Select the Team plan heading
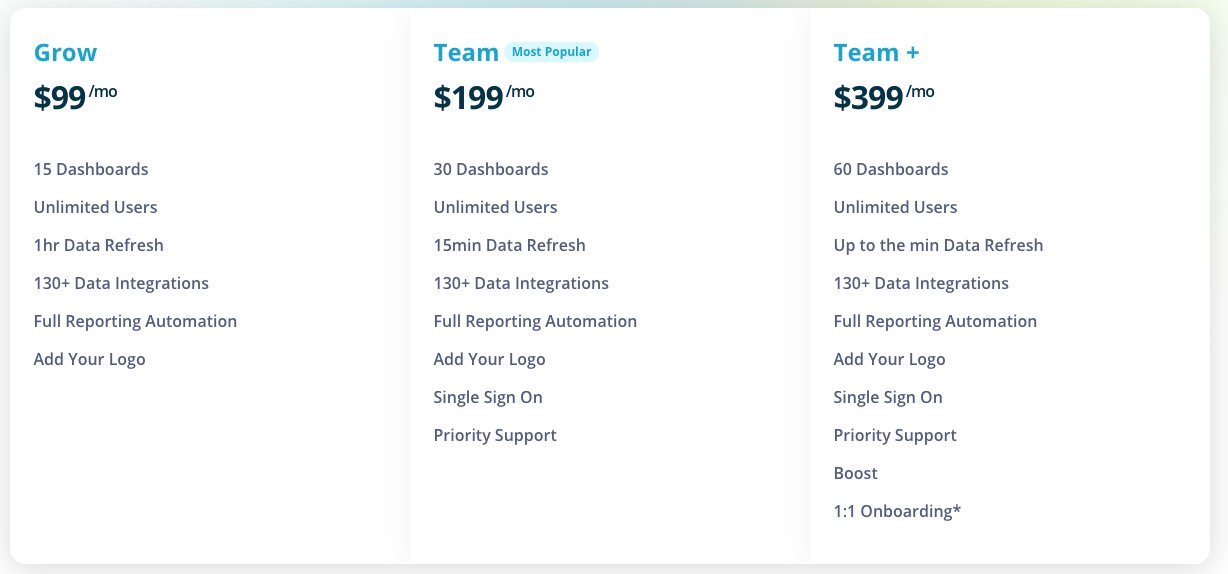 (x=466, y=53)
